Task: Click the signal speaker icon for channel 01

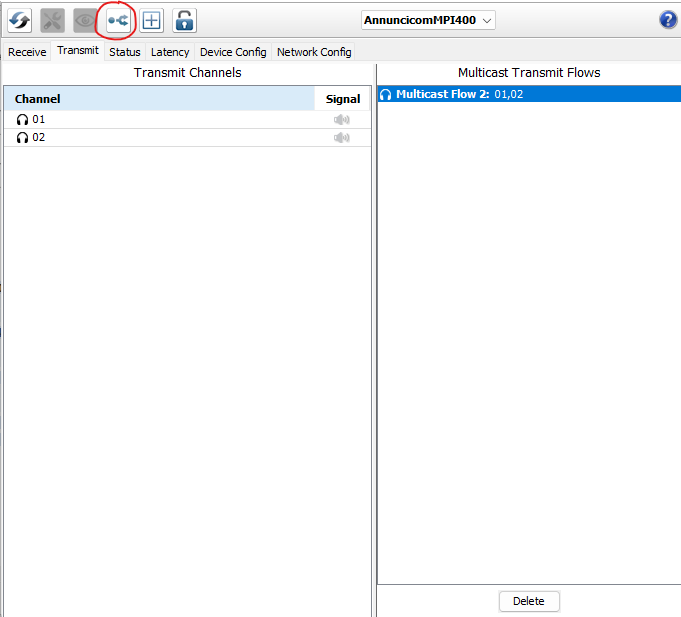Action: pyautogui.click(x=342, y=120)
